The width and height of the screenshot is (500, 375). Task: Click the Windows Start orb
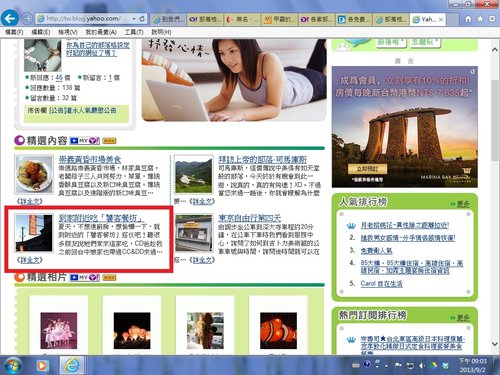13,365
